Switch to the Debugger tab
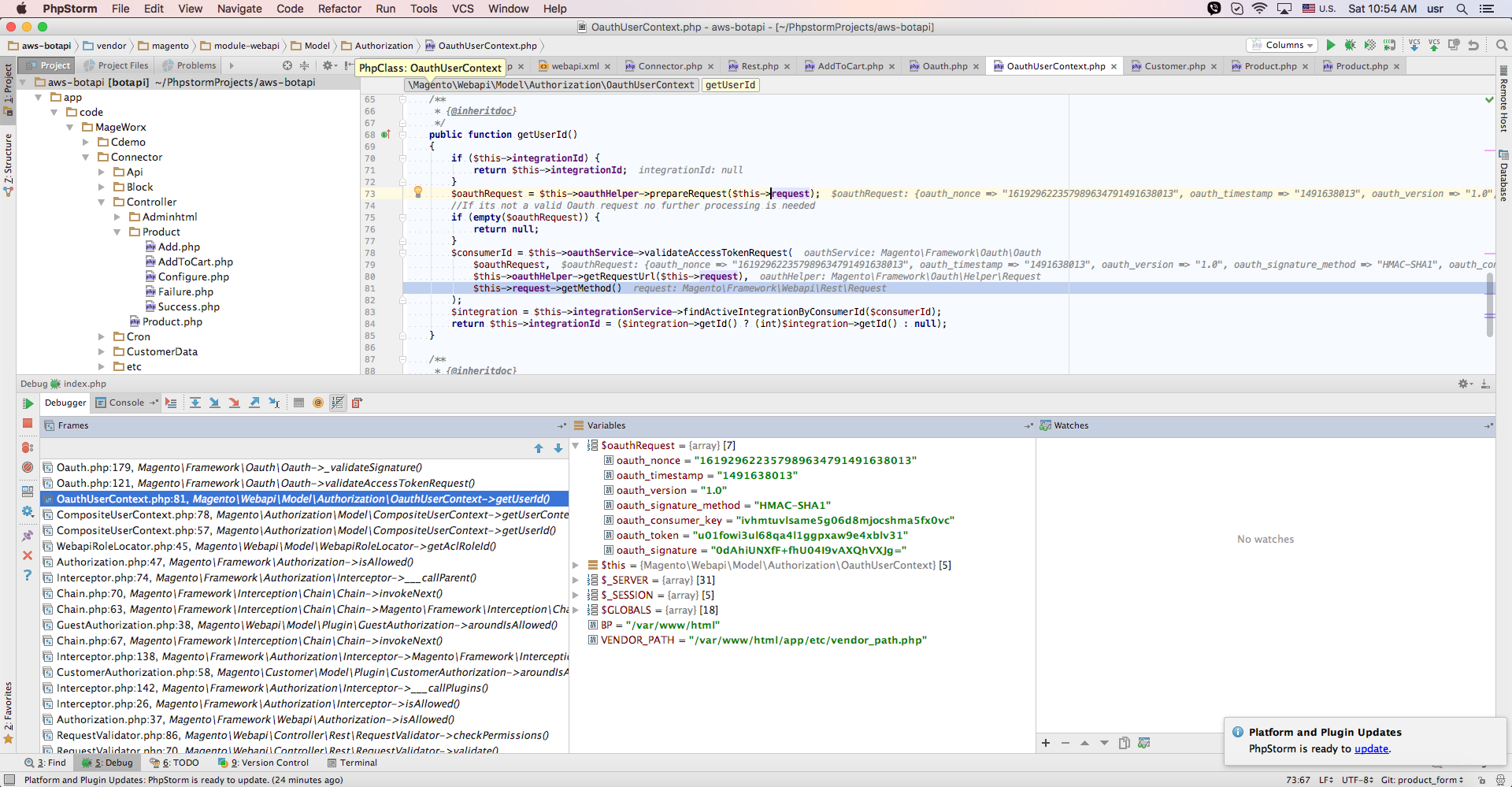Viewport: 1512px width, 787px height. (65, 403)
